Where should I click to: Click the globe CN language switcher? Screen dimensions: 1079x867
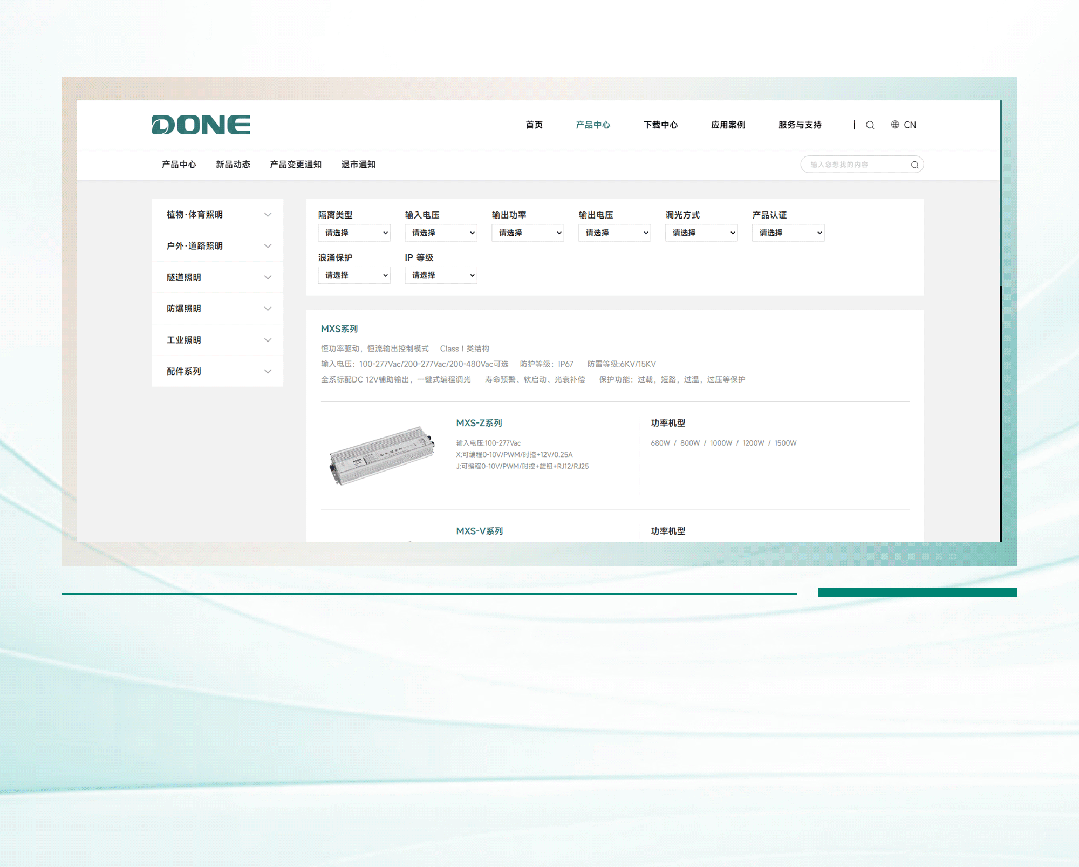tap(903, 125)
